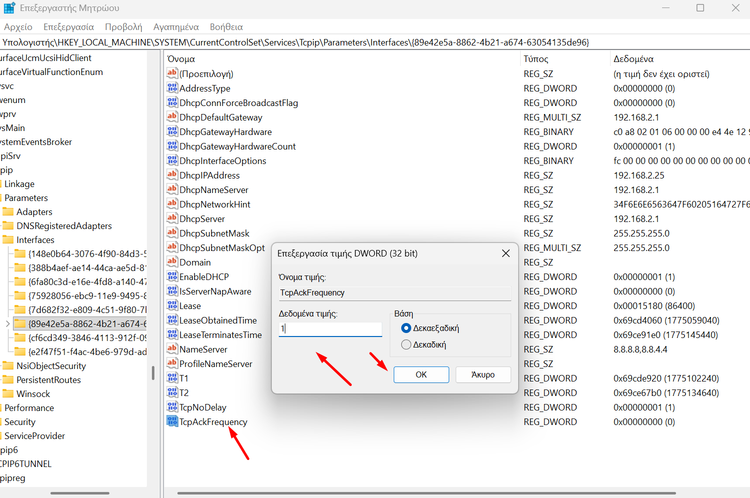Screen dimensions: 750x498
Task: Select the AddressType DWORD icon
Action: pos(173,88)
